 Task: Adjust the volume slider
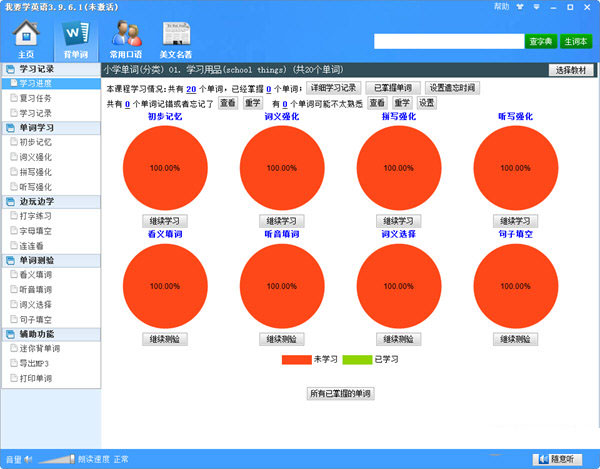tap(56, 459)
